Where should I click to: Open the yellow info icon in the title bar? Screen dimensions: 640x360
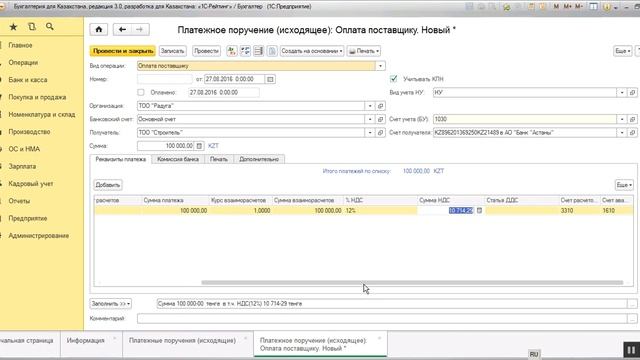click(606, 7)
